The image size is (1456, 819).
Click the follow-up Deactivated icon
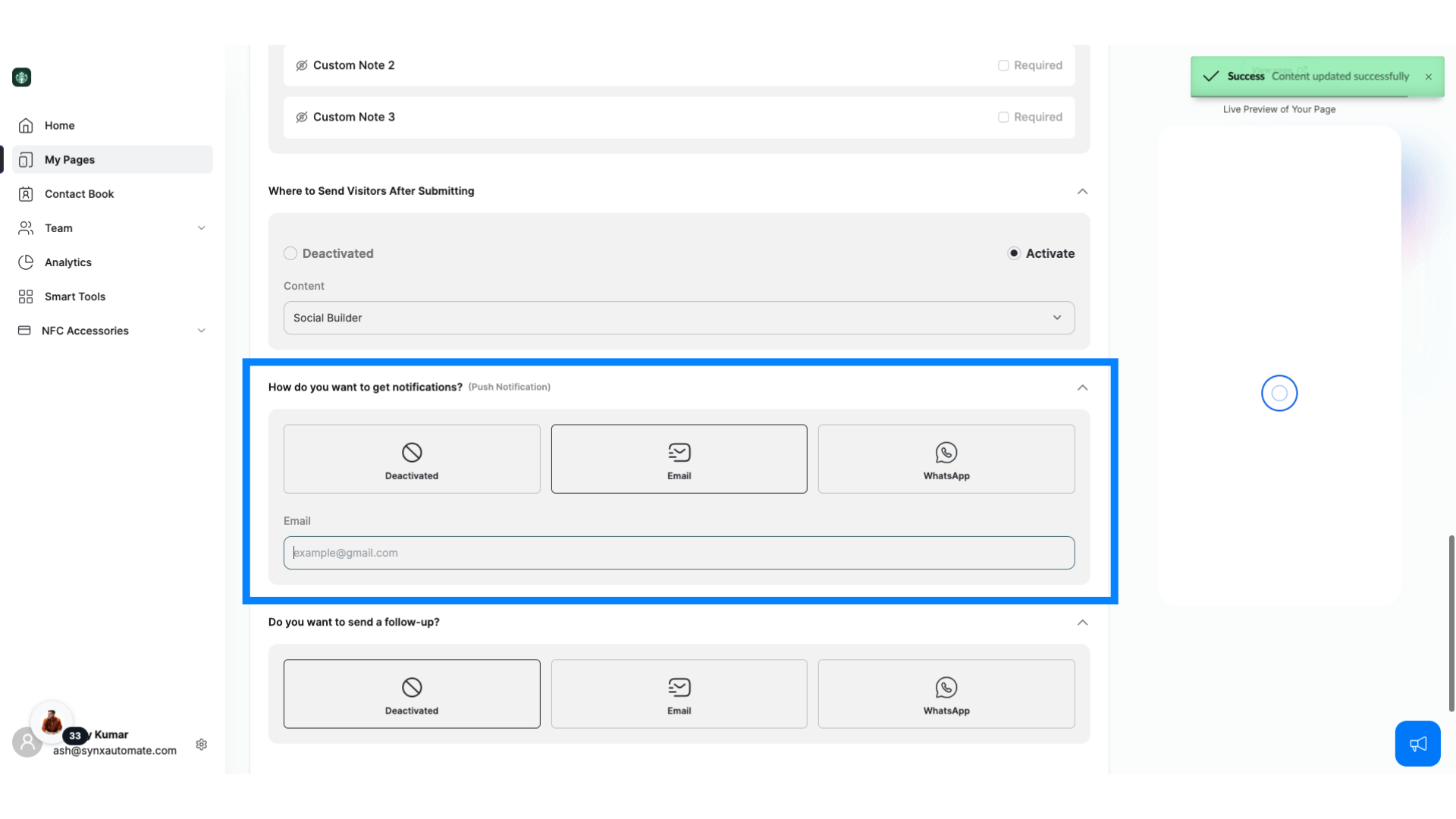point(411,687)
